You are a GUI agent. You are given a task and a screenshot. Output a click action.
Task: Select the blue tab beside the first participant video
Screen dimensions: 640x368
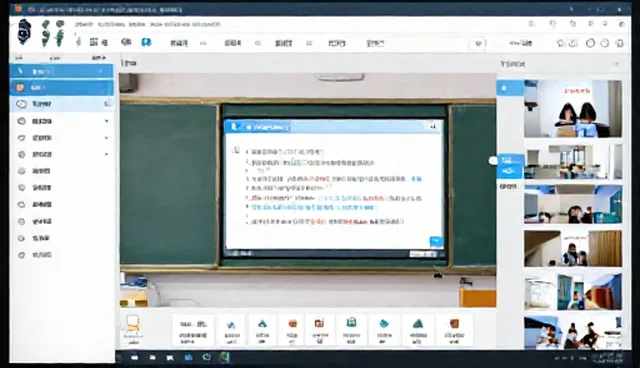510,88
